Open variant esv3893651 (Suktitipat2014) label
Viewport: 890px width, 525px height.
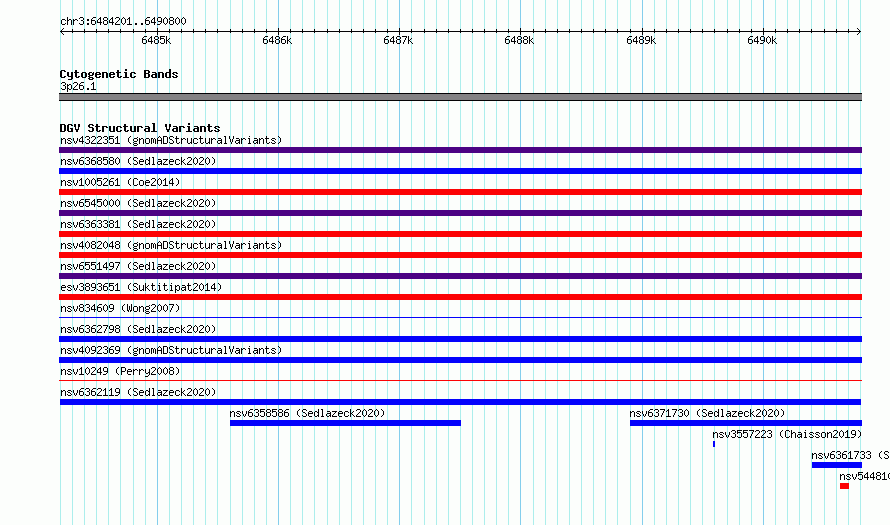[x=141, y=287]
